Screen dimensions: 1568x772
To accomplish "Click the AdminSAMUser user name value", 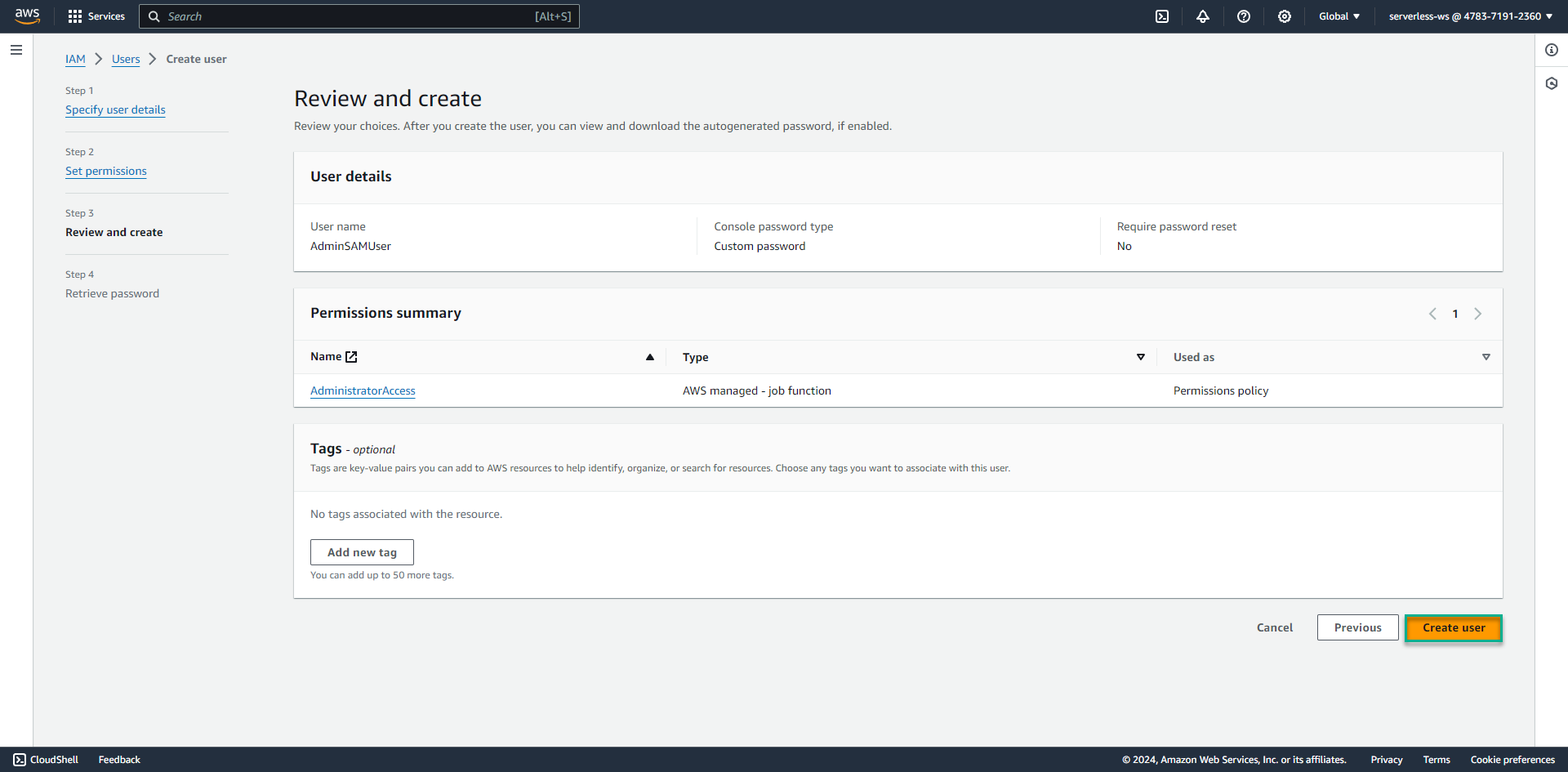I will click(x=350, y=246).
